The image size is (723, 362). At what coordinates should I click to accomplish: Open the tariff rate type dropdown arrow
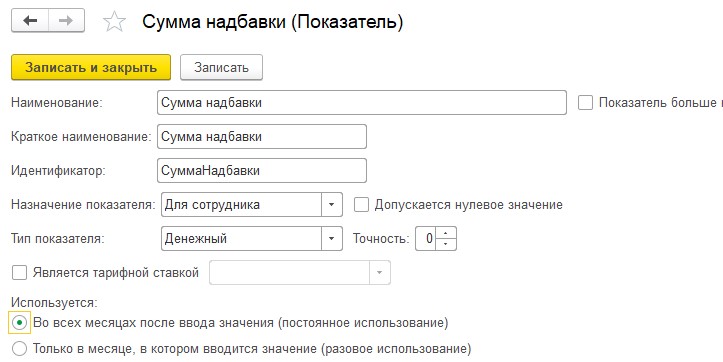(x=379, y=273)
